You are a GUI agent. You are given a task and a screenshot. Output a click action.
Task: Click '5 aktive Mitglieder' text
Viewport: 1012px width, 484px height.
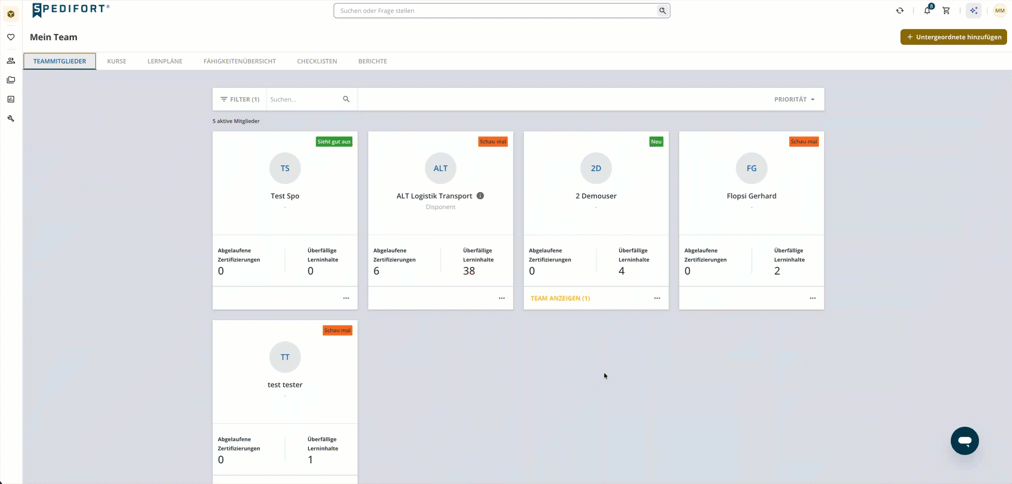point(236,121)
